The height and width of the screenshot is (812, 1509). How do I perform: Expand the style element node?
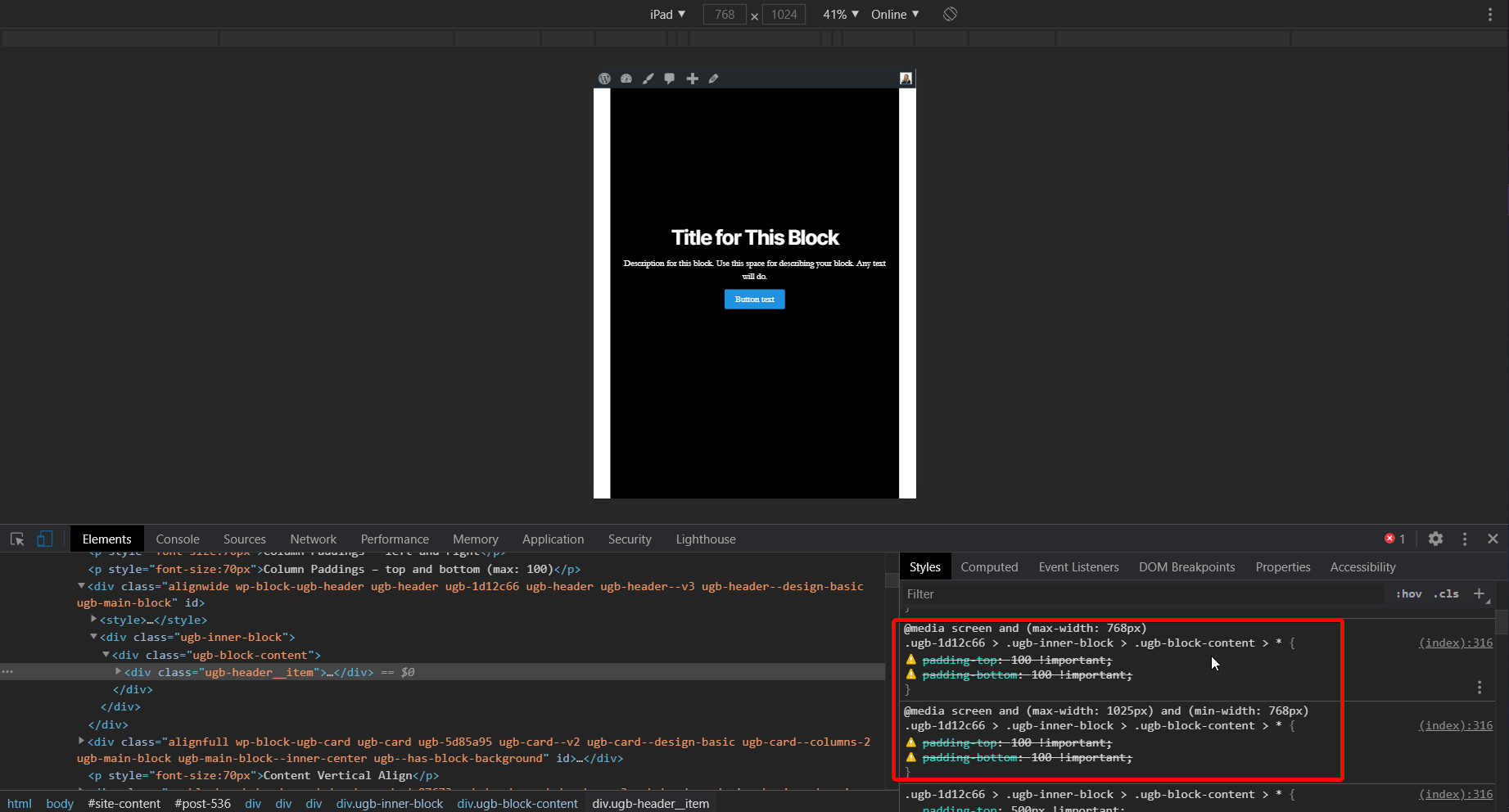tap(93, 620)
